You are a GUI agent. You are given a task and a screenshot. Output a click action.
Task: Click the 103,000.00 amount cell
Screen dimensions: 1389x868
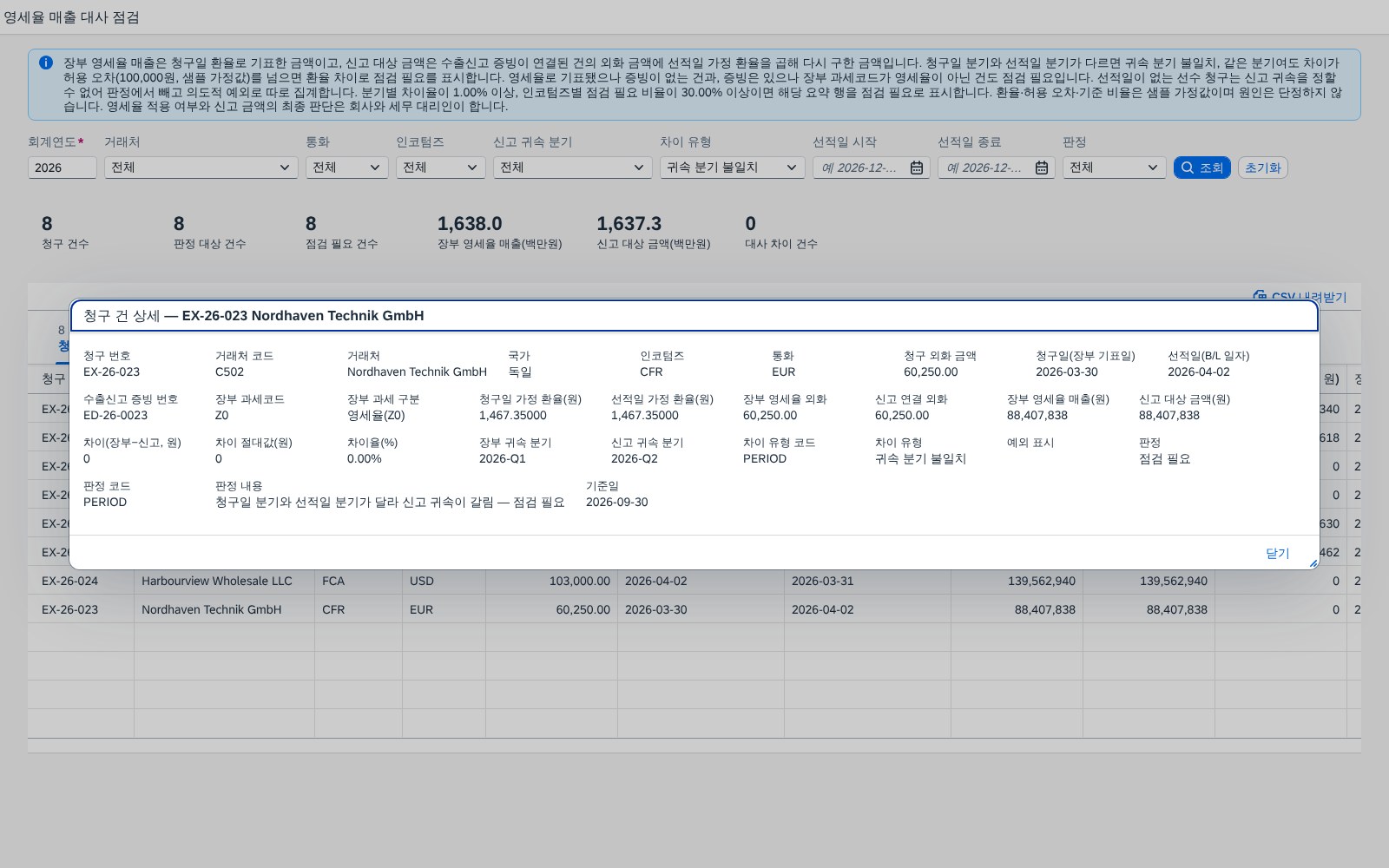pos(552,581)
